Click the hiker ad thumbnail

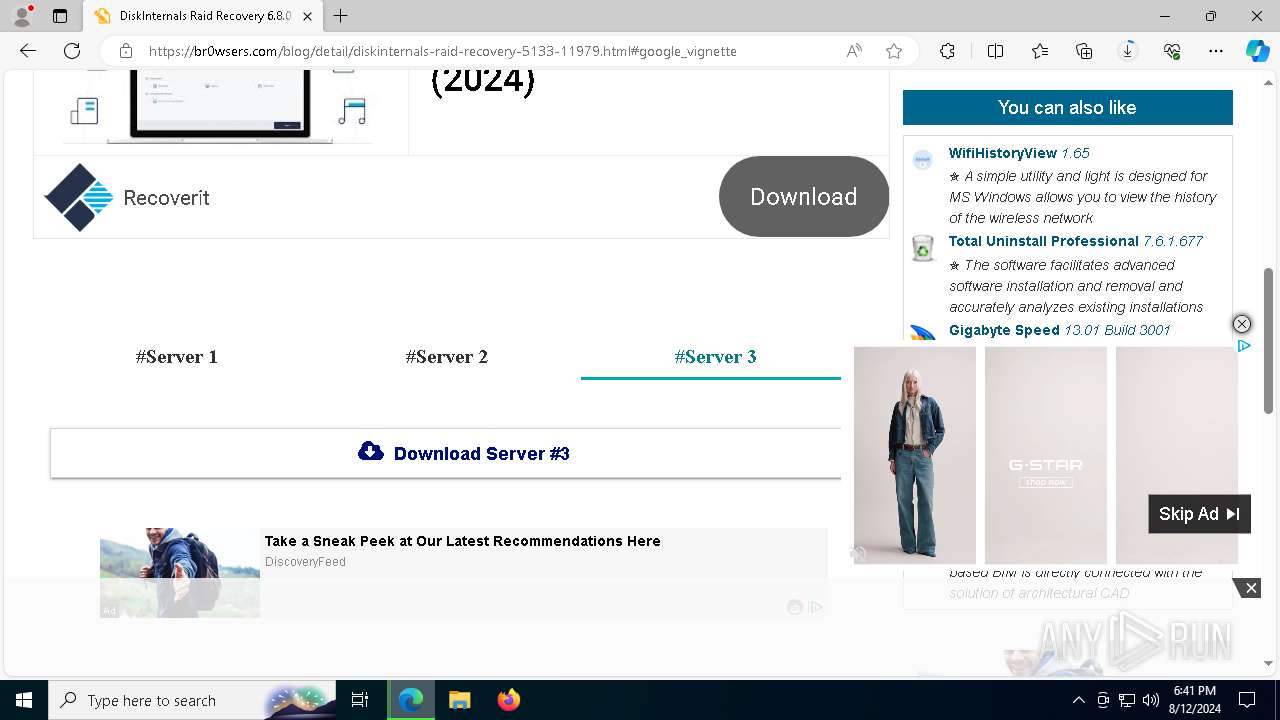tap(180, 572)
